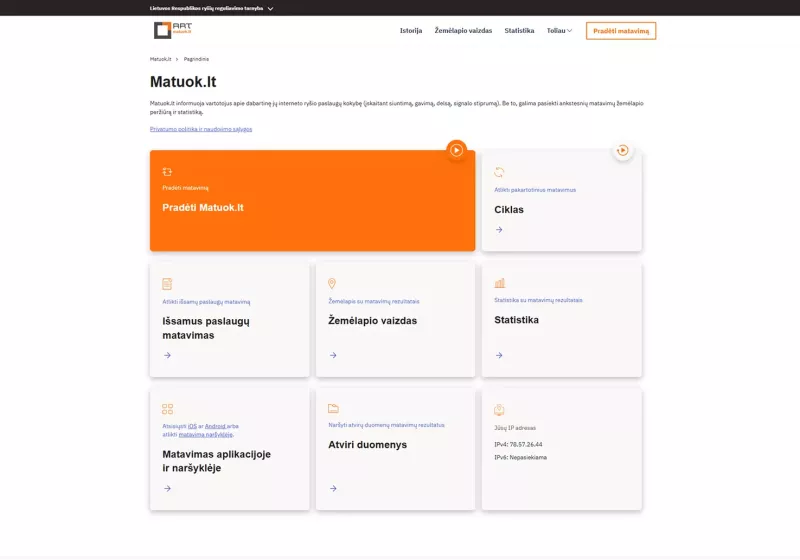Open the Privatumo politika ir naudojimo sąlygos link
Screen dimensions: 800x560
tap(201, 129)
